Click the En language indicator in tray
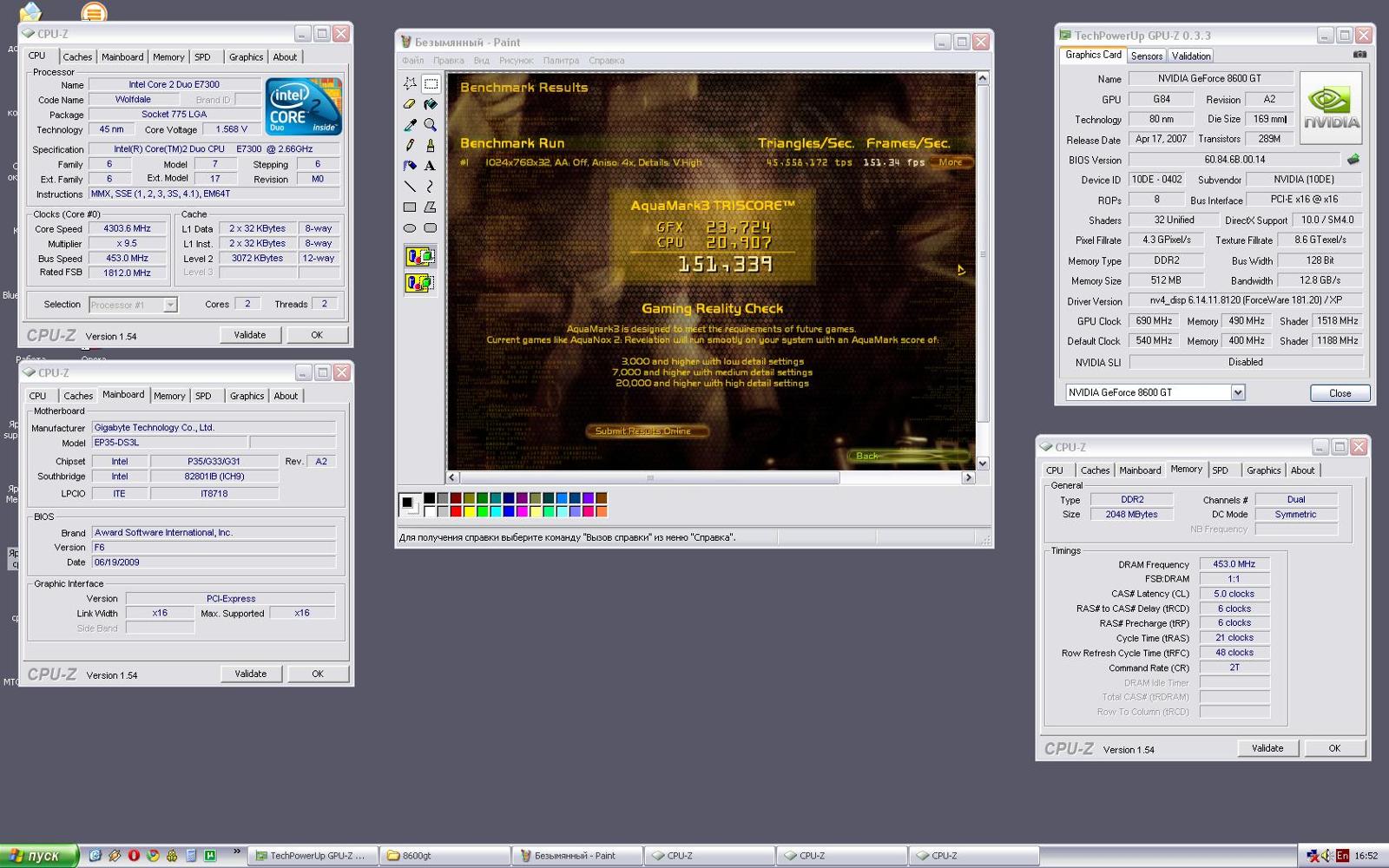 (x=1342, y=856)
